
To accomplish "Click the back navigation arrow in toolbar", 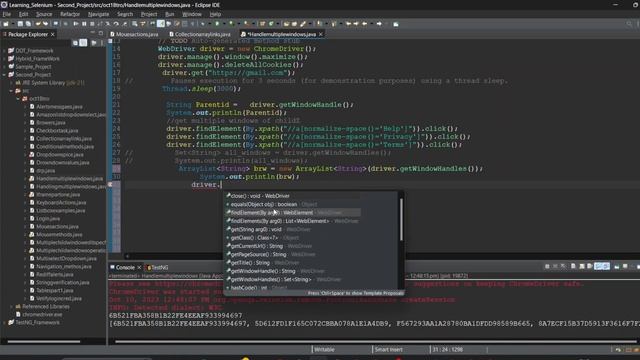I will click(x=364, y=24).
